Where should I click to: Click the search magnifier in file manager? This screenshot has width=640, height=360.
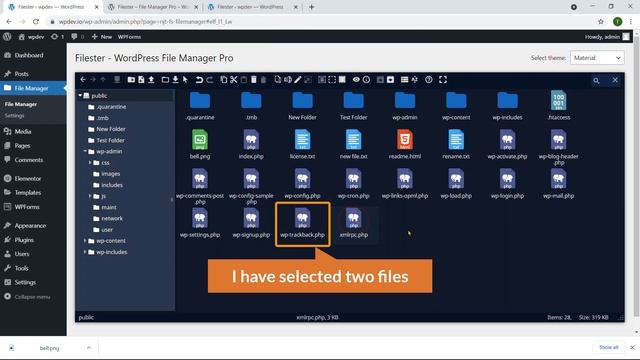596,80
